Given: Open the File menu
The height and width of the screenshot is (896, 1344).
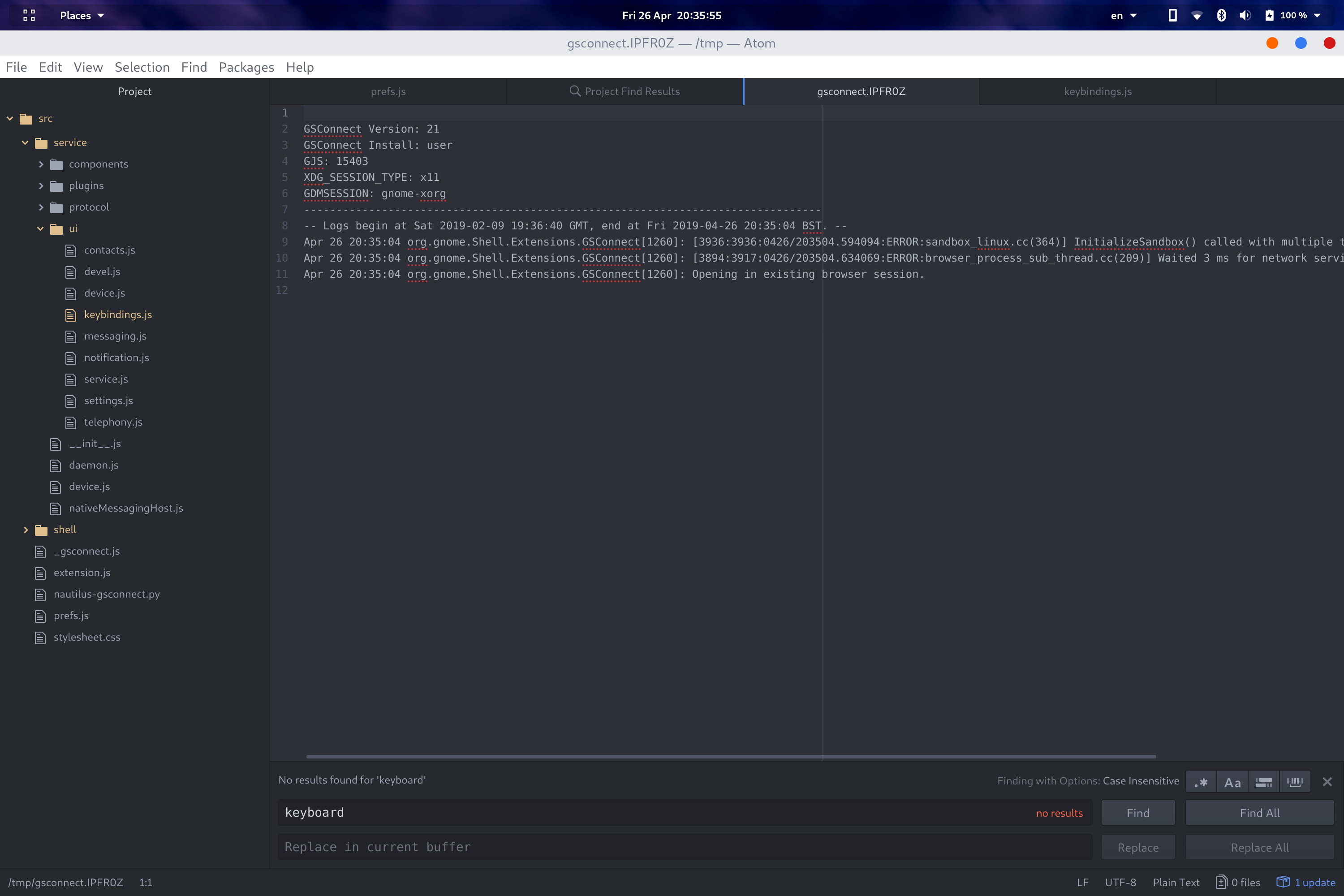Looking at the screenshot, I should [x=17, y=67].
